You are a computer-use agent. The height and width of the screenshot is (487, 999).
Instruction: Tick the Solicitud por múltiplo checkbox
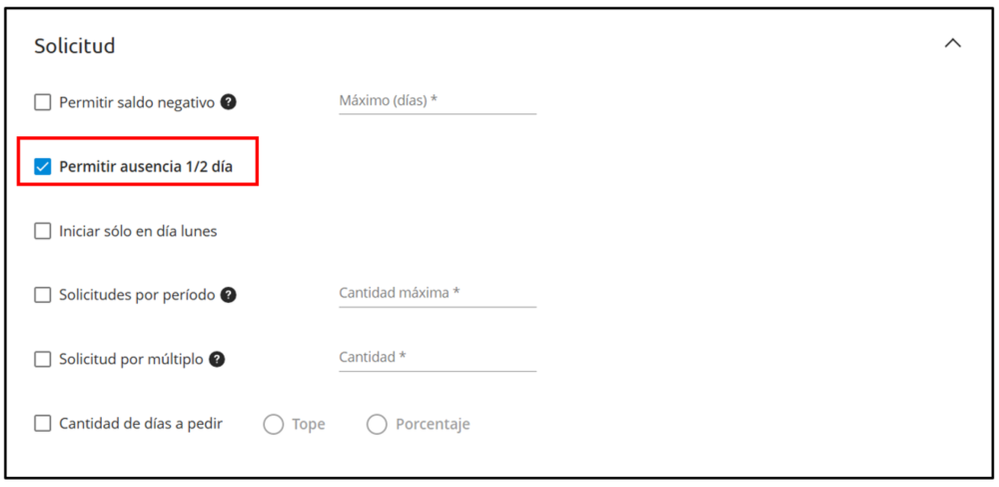click(x=43, y=359)
